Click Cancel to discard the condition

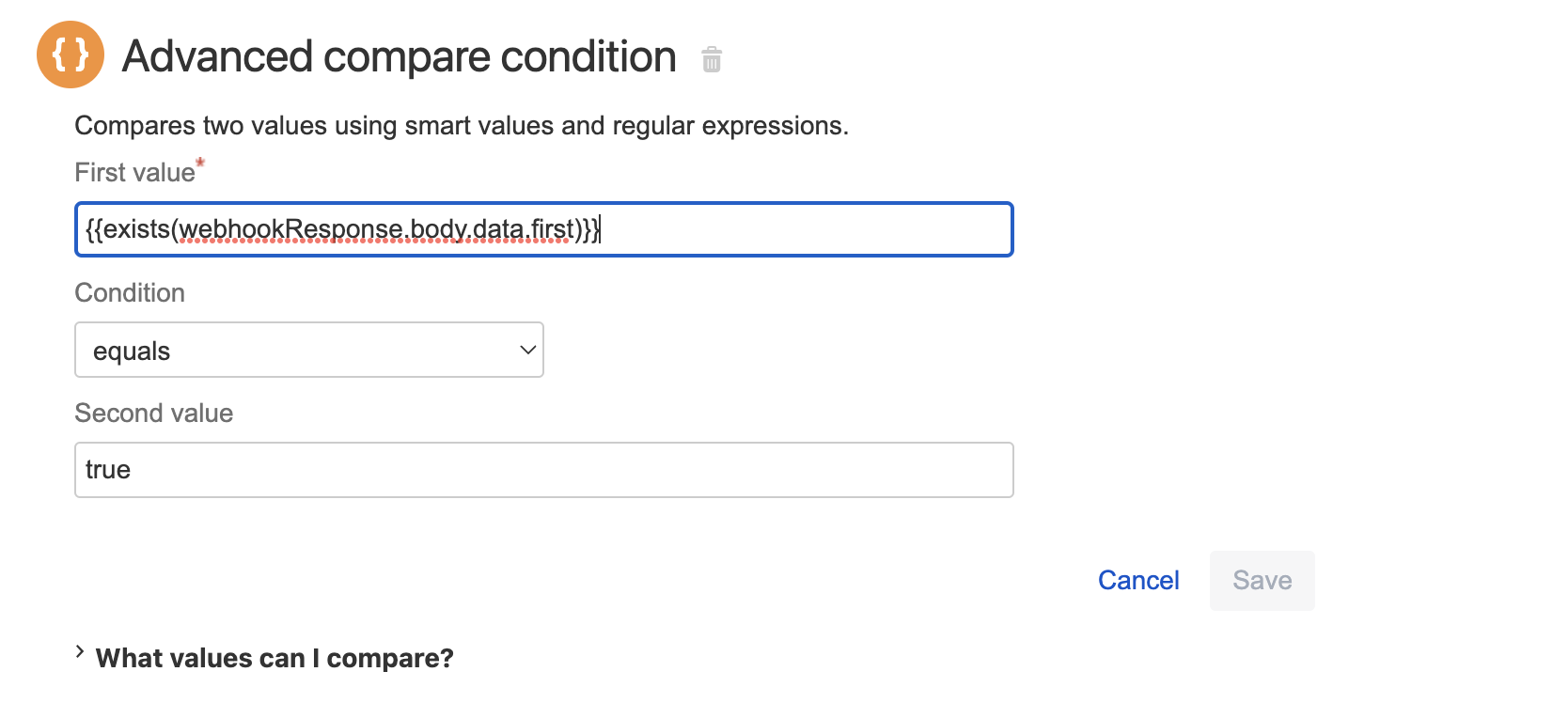1137,580
